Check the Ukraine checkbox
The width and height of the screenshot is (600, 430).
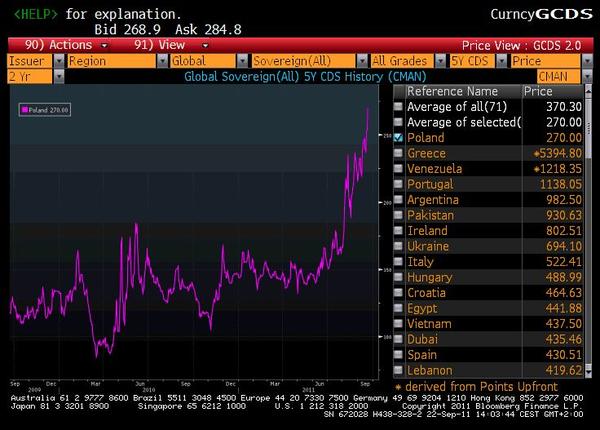point(398,246)
